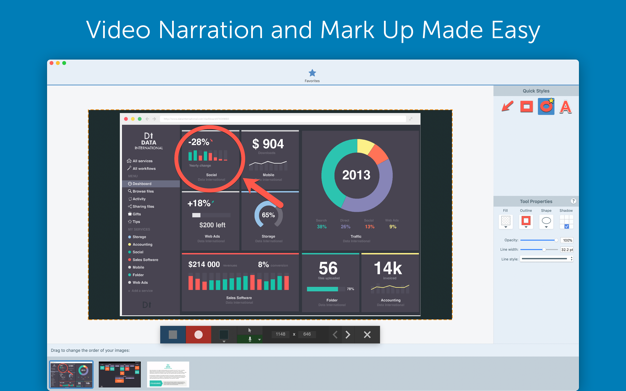
Task: Toggle the cursor capture icon in recording bar
Action: tap(250, 330)
